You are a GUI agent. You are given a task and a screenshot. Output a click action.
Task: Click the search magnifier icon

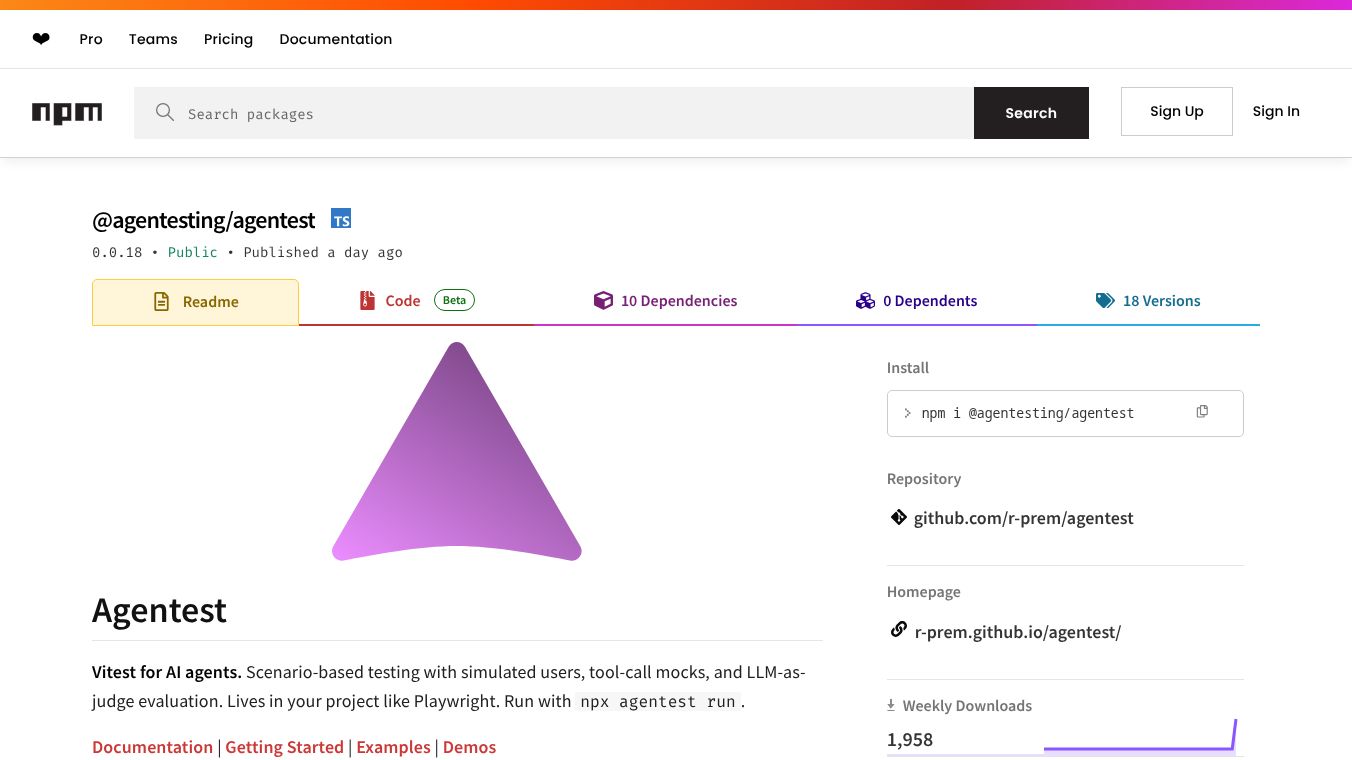coord(165,113)
